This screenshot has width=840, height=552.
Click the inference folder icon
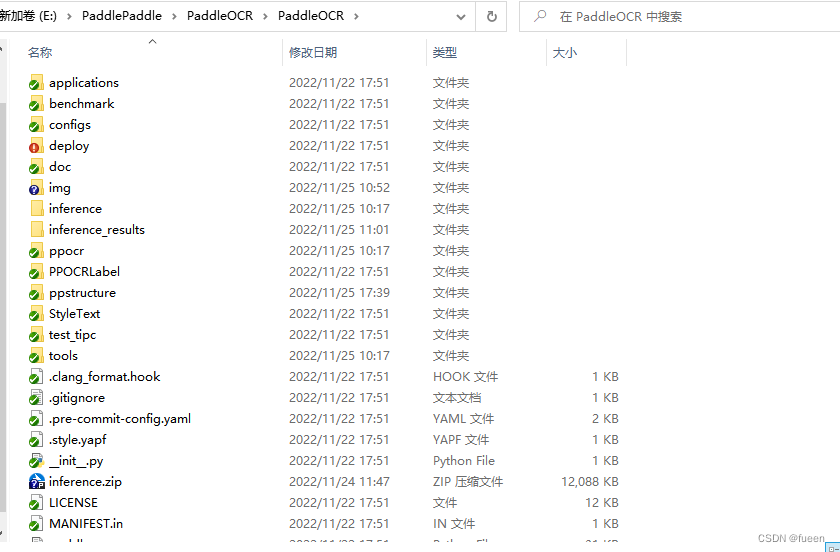coord(36,208)
